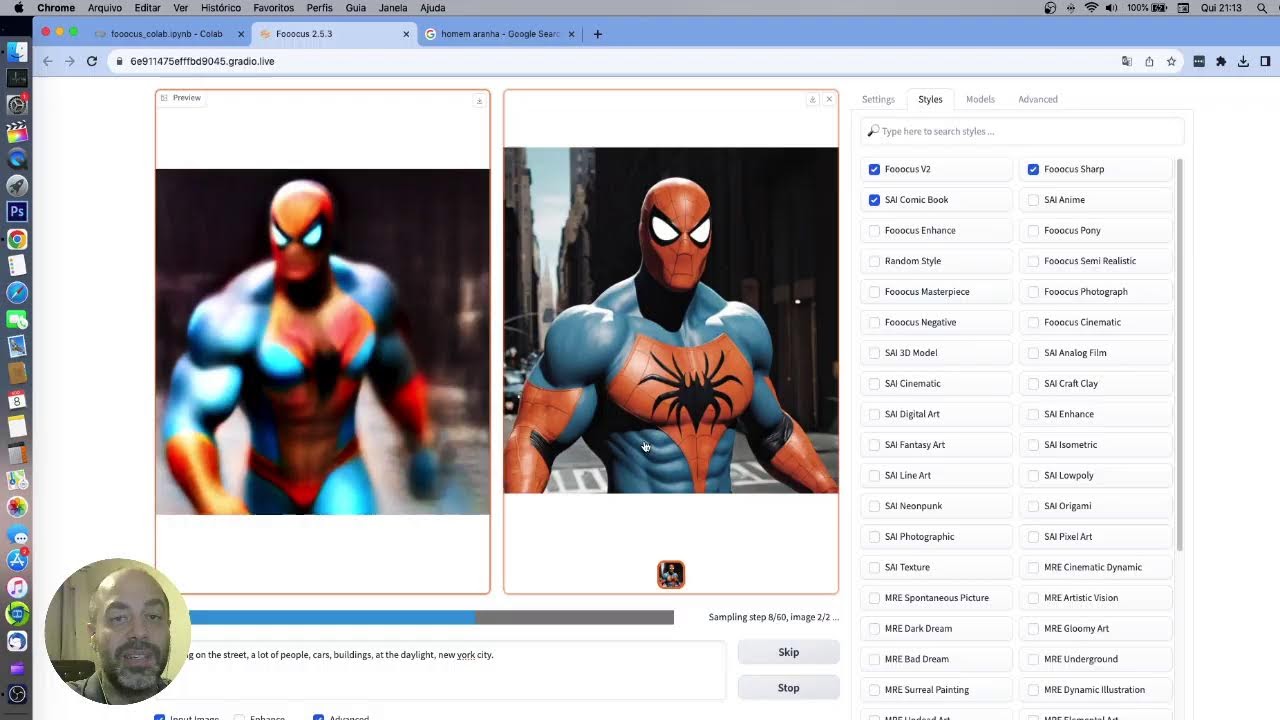1280x720 pixels.
Task: Open a new browser tab with plus
Action: (597, 34)
